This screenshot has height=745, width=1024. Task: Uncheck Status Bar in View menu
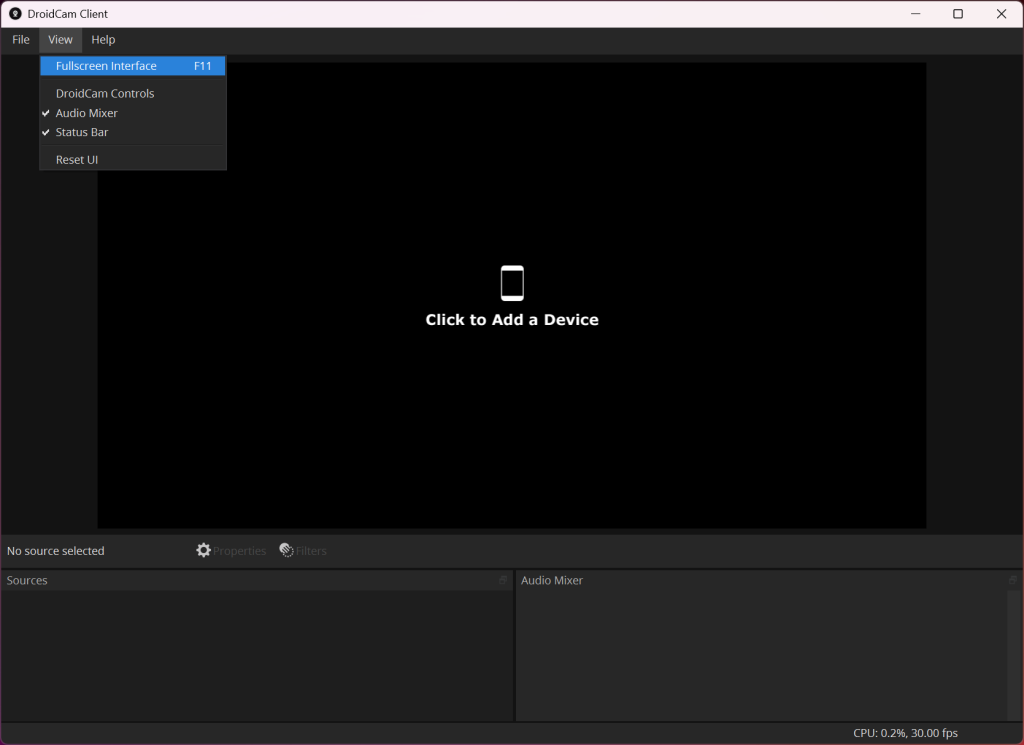point(133,132)
